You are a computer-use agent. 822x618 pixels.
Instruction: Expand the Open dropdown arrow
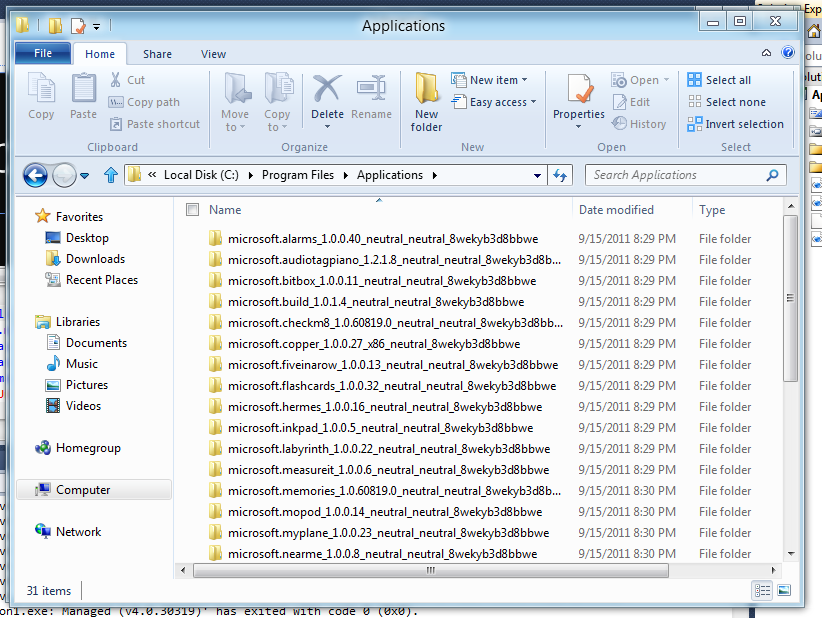coord(666,80)
